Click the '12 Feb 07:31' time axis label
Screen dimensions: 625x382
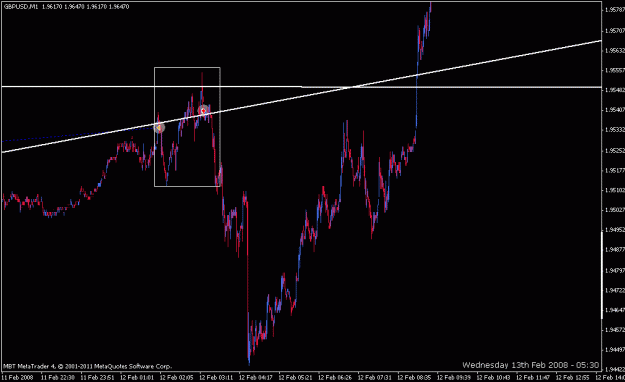point(374,377)
